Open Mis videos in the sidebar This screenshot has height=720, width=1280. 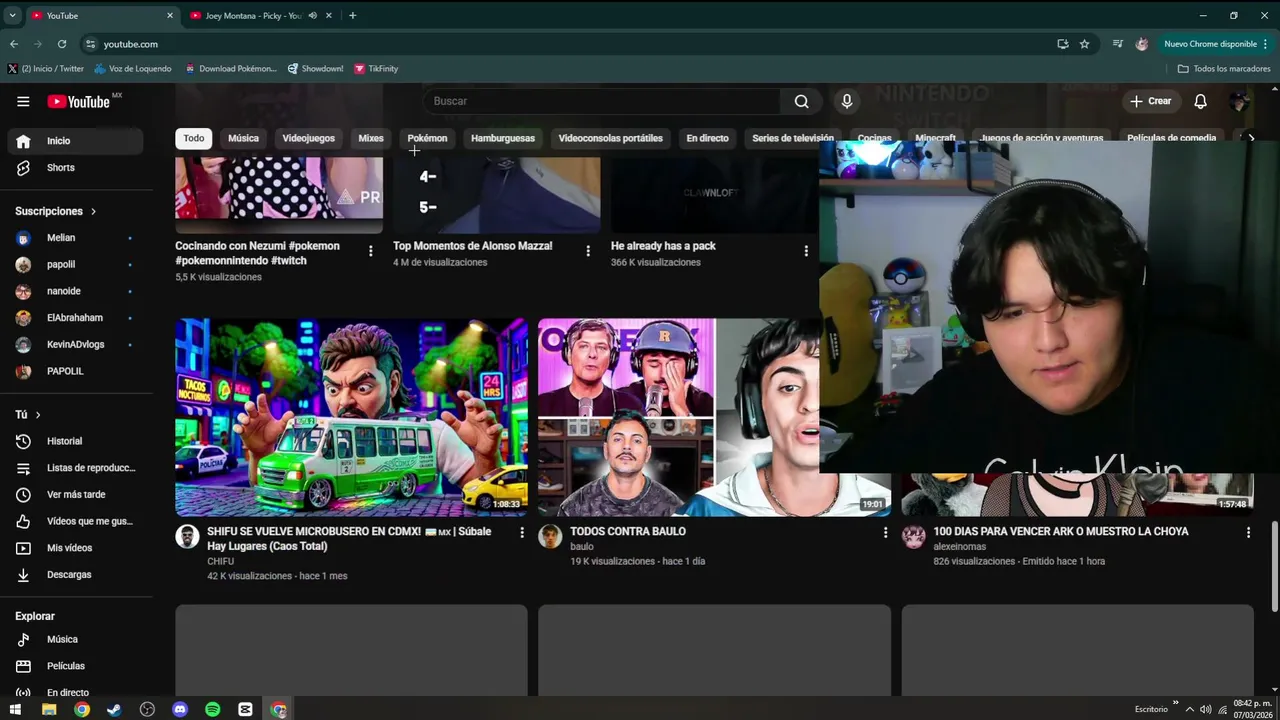pos(75,548)
